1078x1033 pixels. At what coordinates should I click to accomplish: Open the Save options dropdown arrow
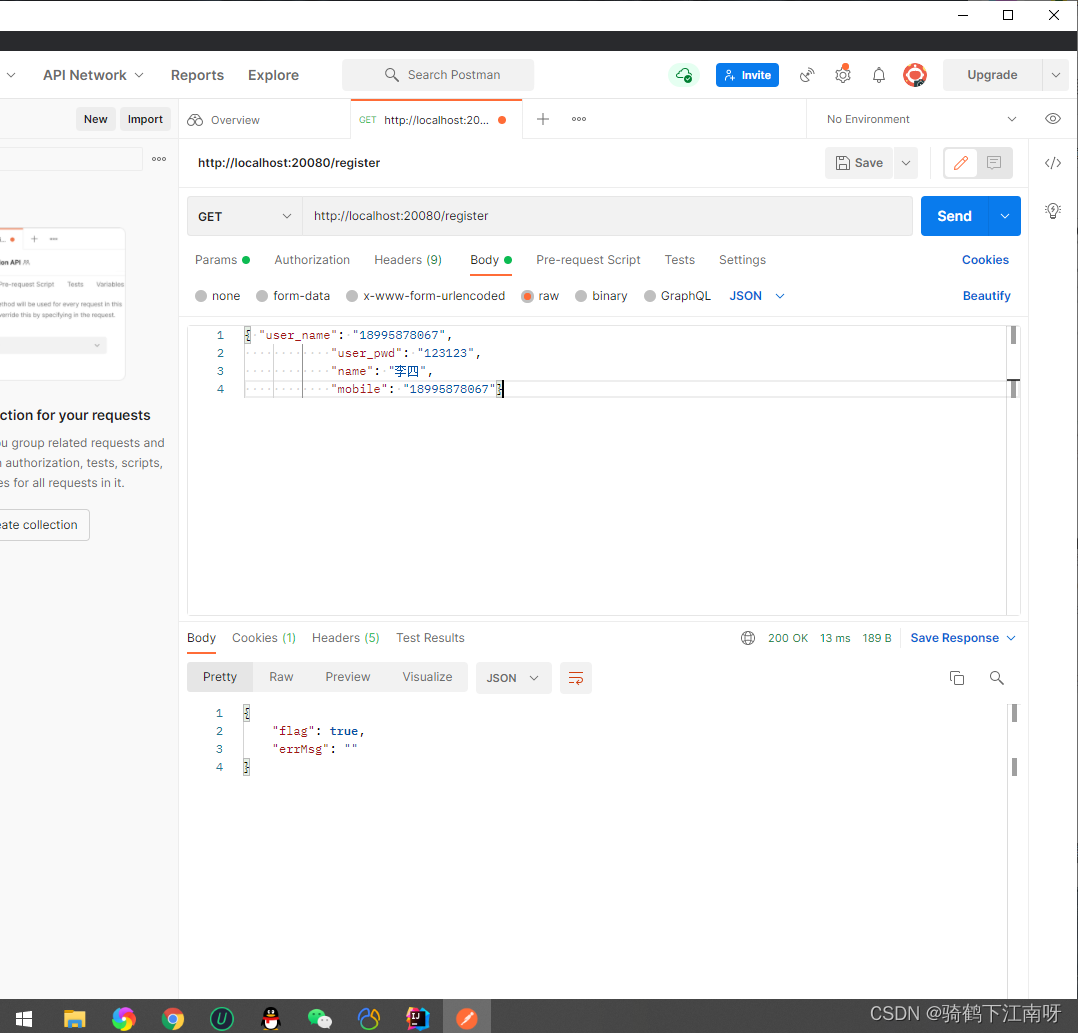(905, 163)
